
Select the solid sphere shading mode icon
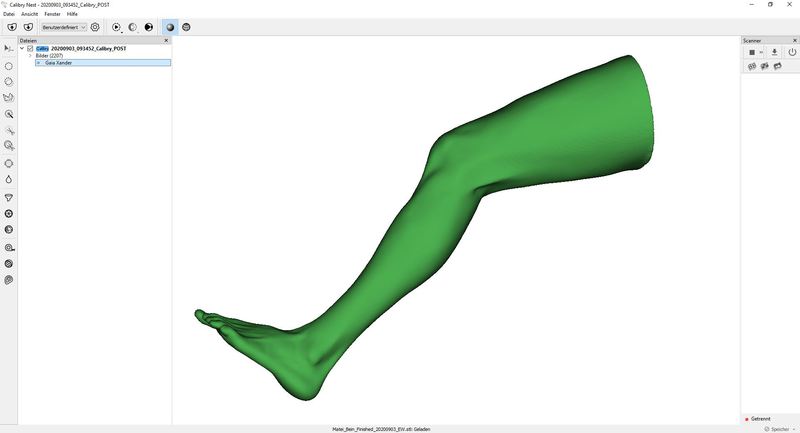[169, 27]
